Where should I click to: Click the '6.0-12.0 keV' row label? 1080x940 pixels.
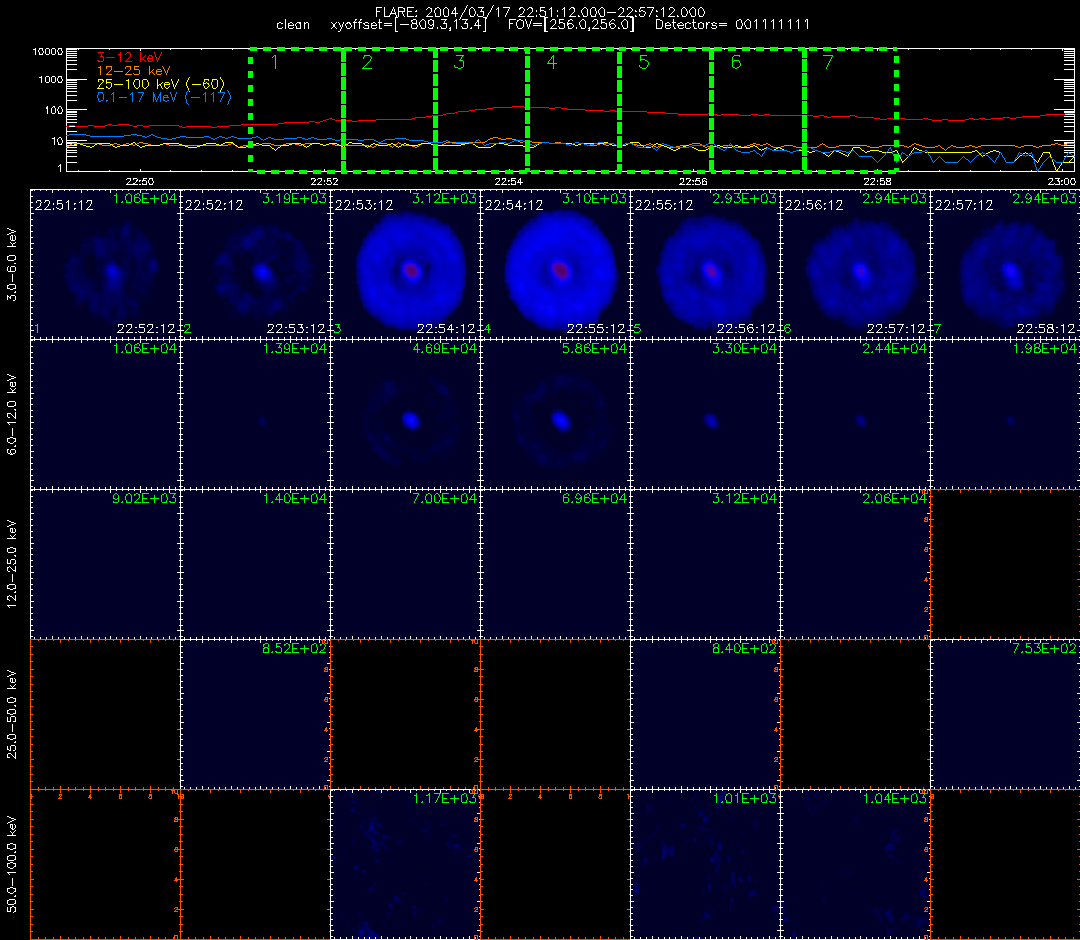coord(12,415)
